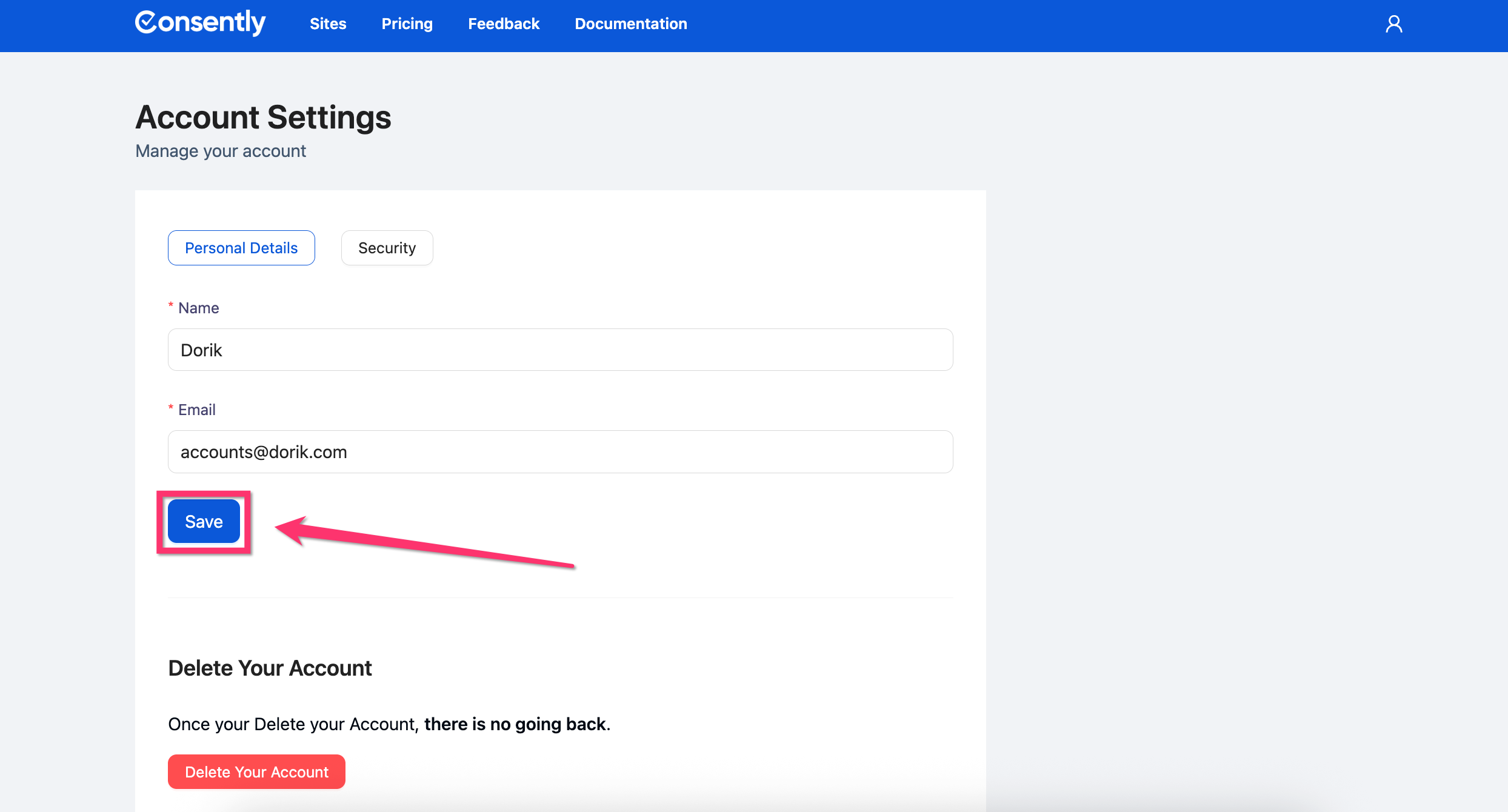Switch to the Security tab
This screenshot has width=1508, height=812.
(387, 248)
